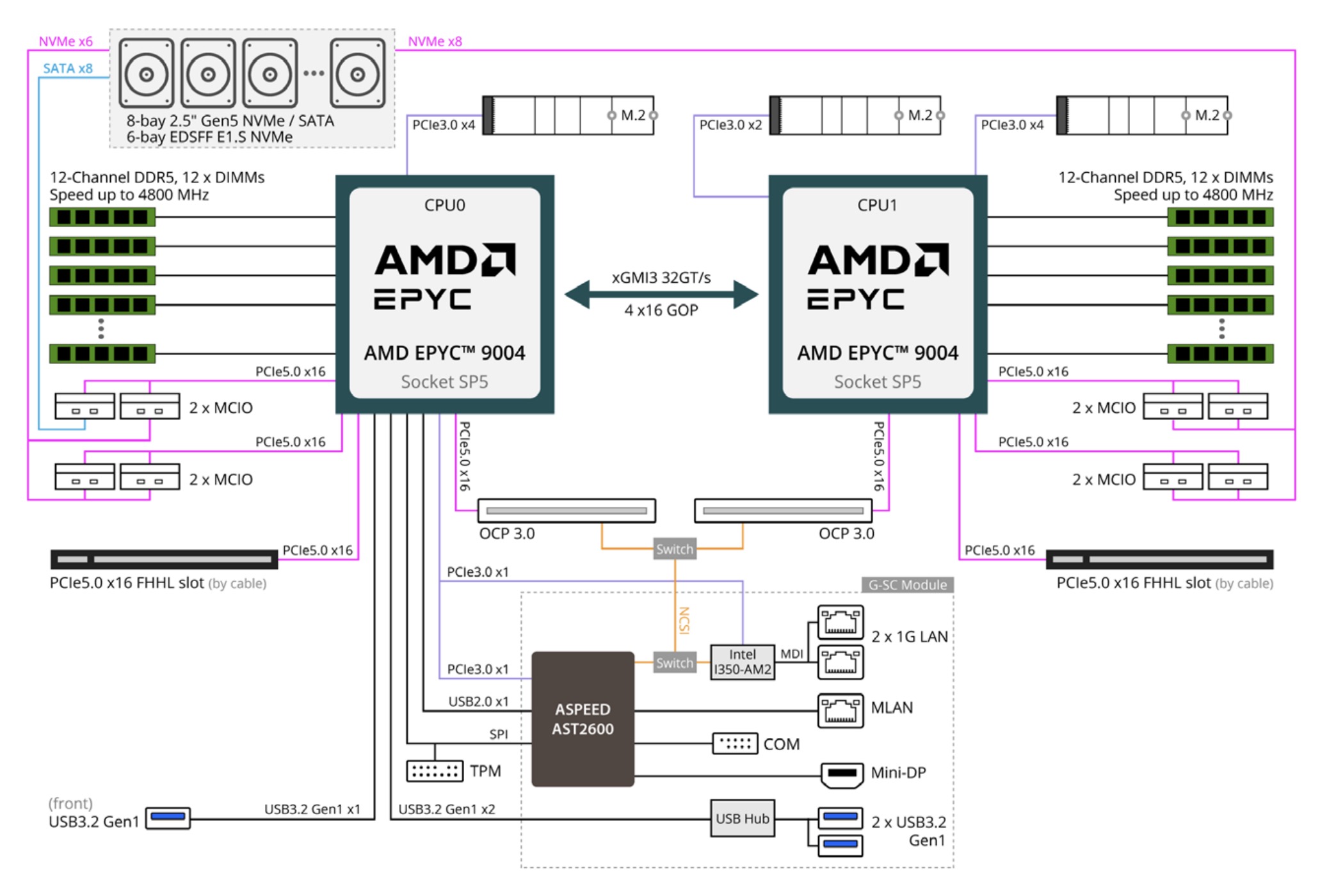
Task: Click the G-SC Module label
Action: (907, 585)
